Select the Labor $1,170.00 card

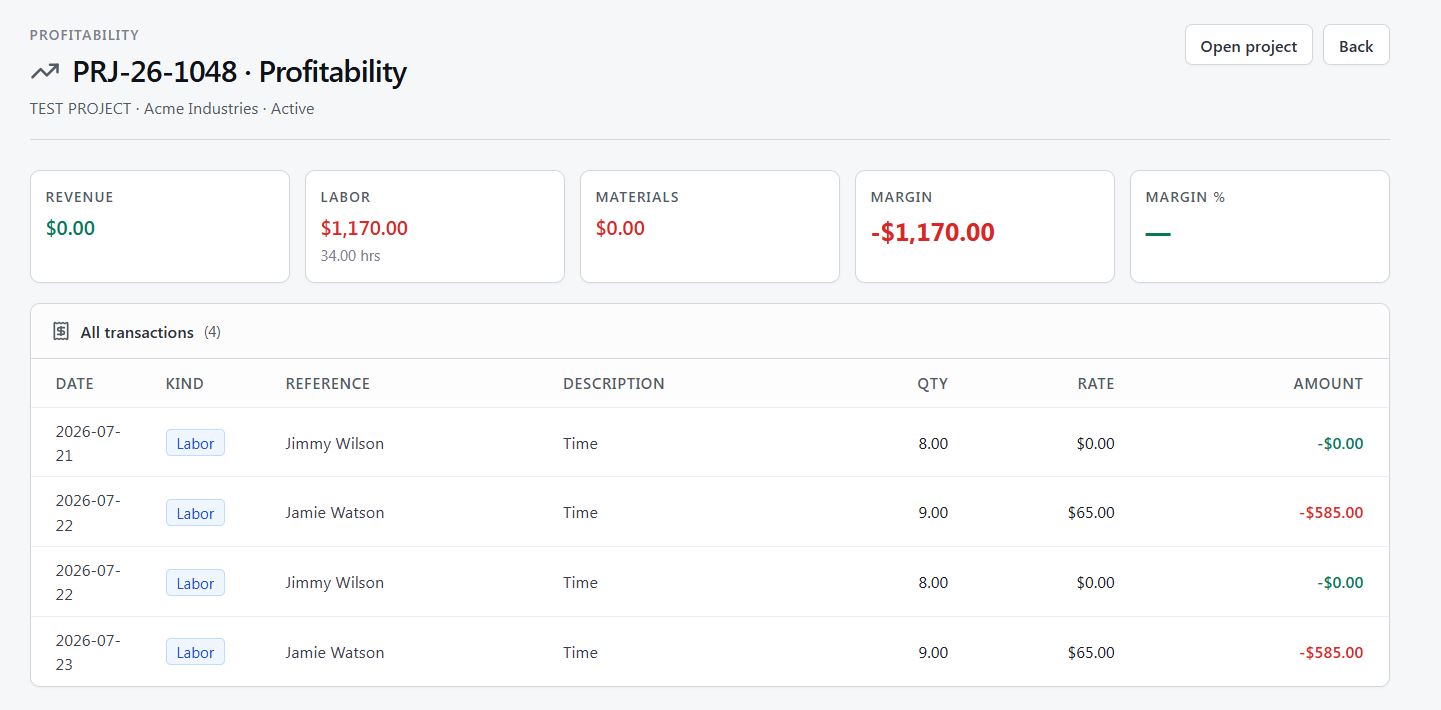[x=435, y=227]
